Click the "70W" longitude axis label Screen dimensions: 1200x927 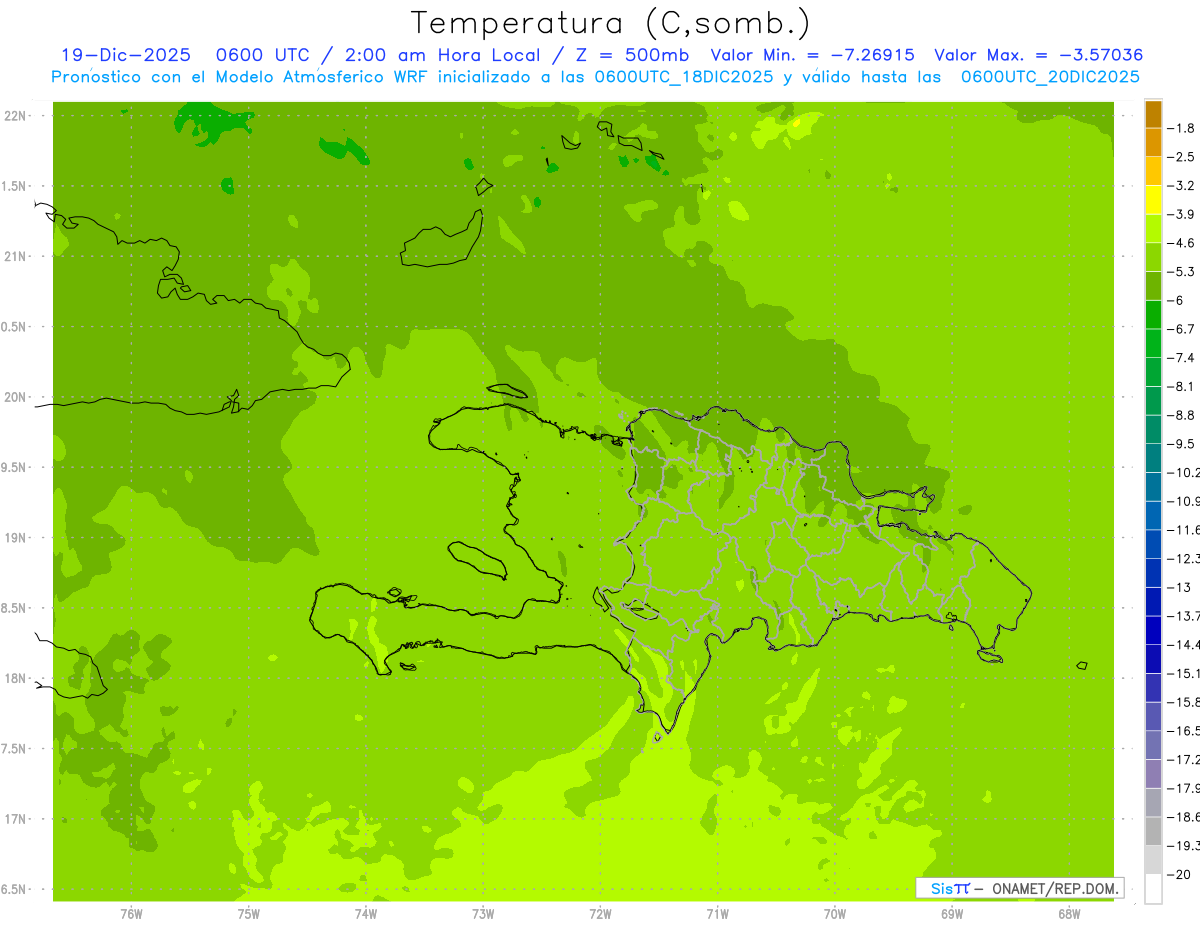pos(835,914)
